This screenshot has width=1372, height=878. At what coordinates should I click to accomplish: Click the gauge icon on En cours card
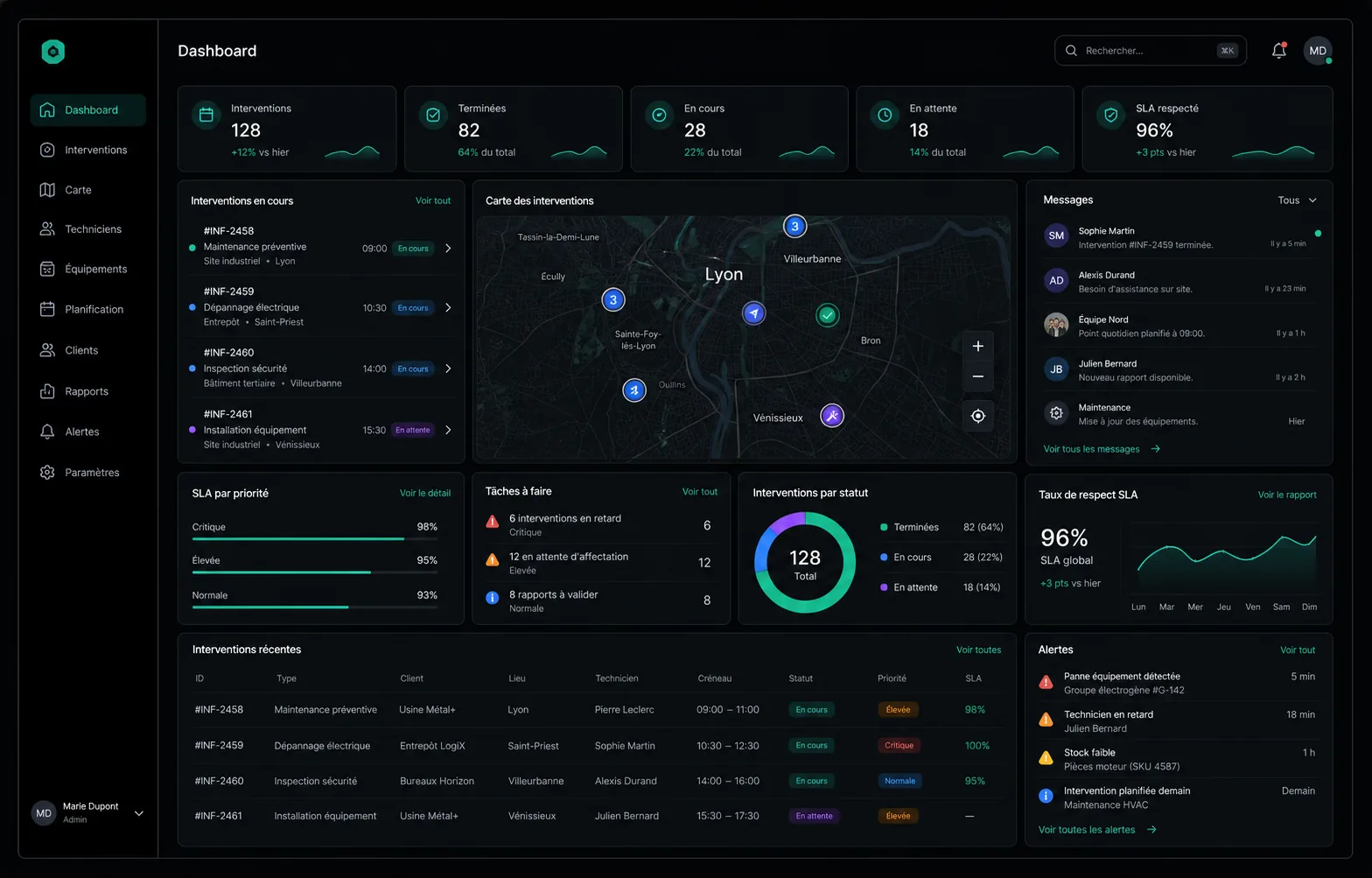click(659, 115)
